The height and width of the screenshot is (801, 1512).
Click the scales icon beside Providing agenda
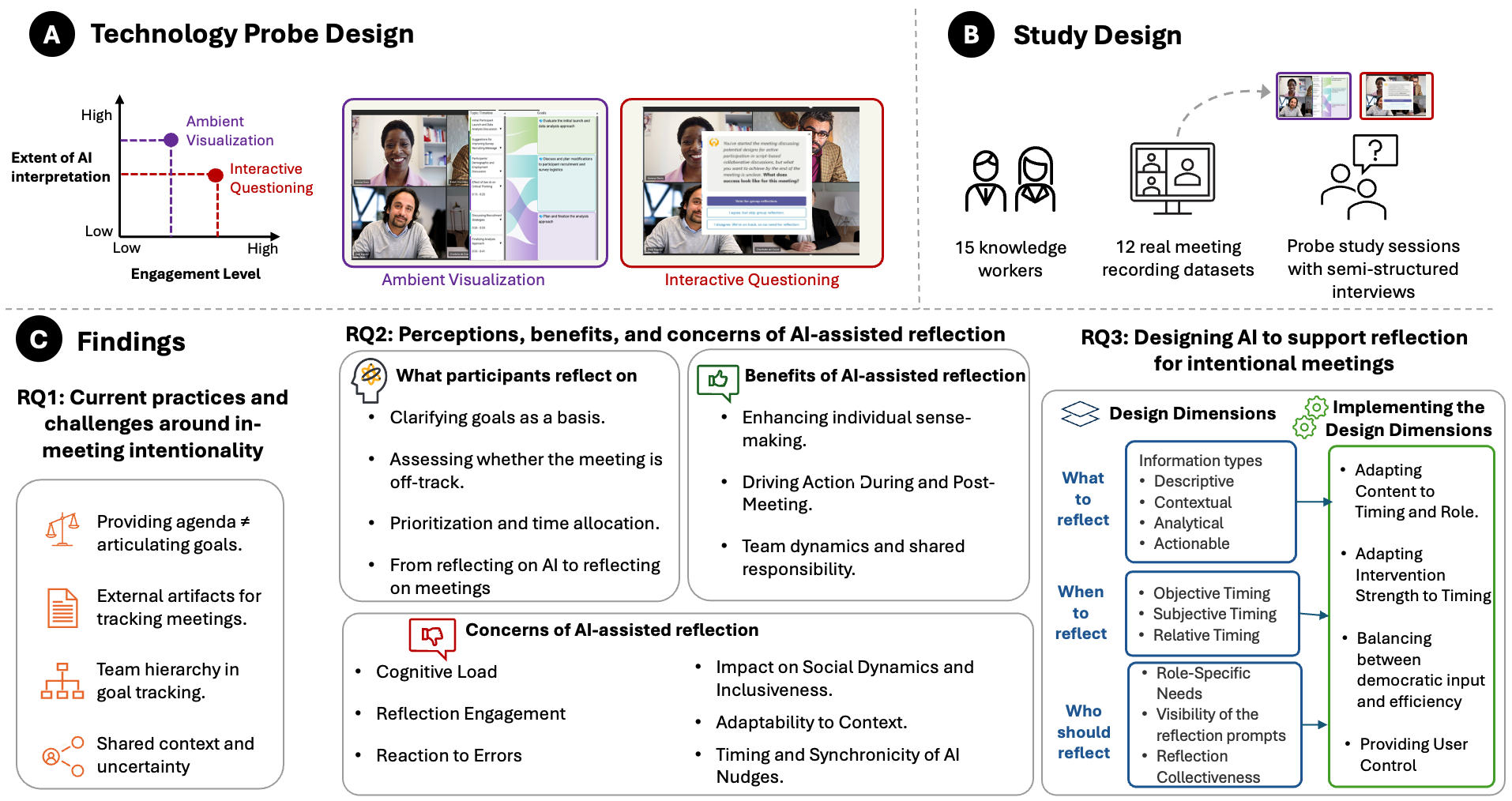(62, 530)
